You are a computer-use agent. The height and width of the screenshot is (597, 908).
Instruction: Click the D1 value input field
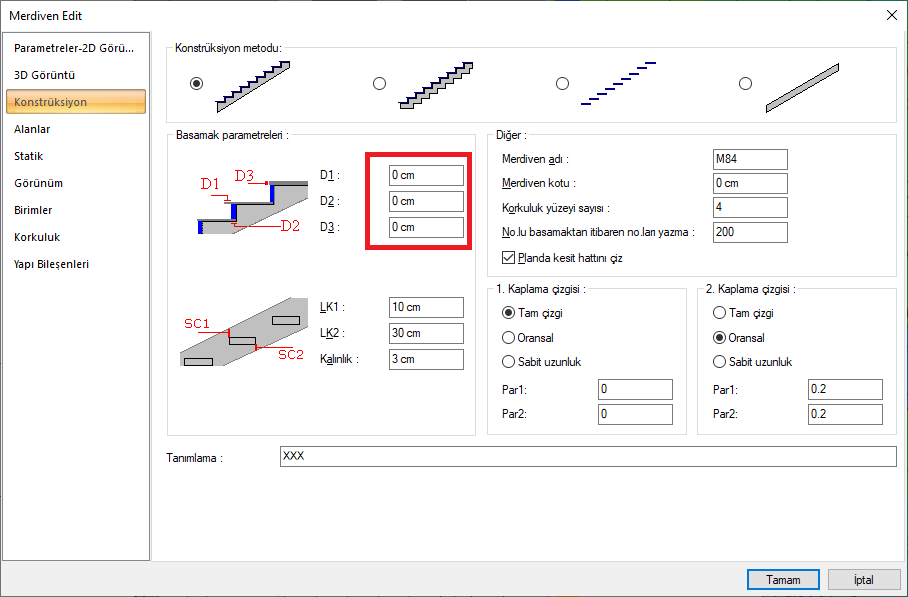pos(426,175)
